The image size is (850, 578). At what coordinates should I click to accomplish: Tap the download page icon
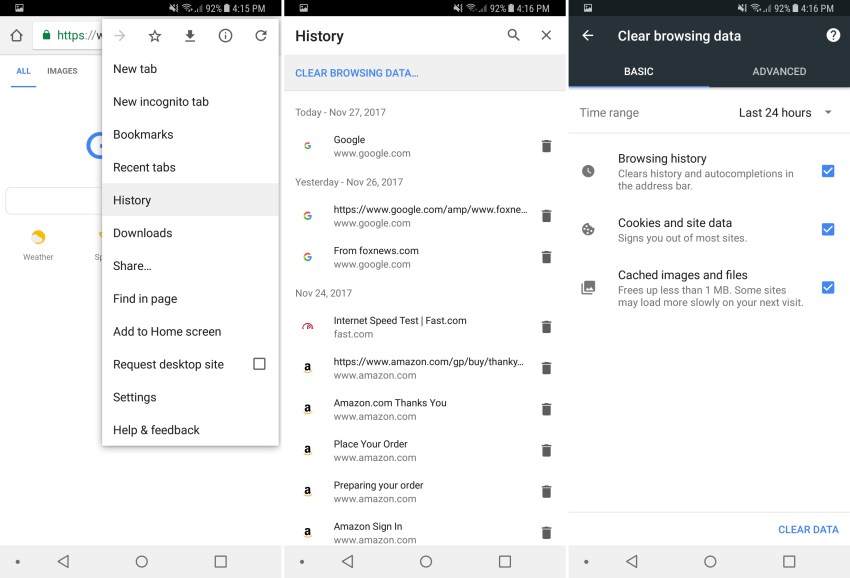point(190,36)
